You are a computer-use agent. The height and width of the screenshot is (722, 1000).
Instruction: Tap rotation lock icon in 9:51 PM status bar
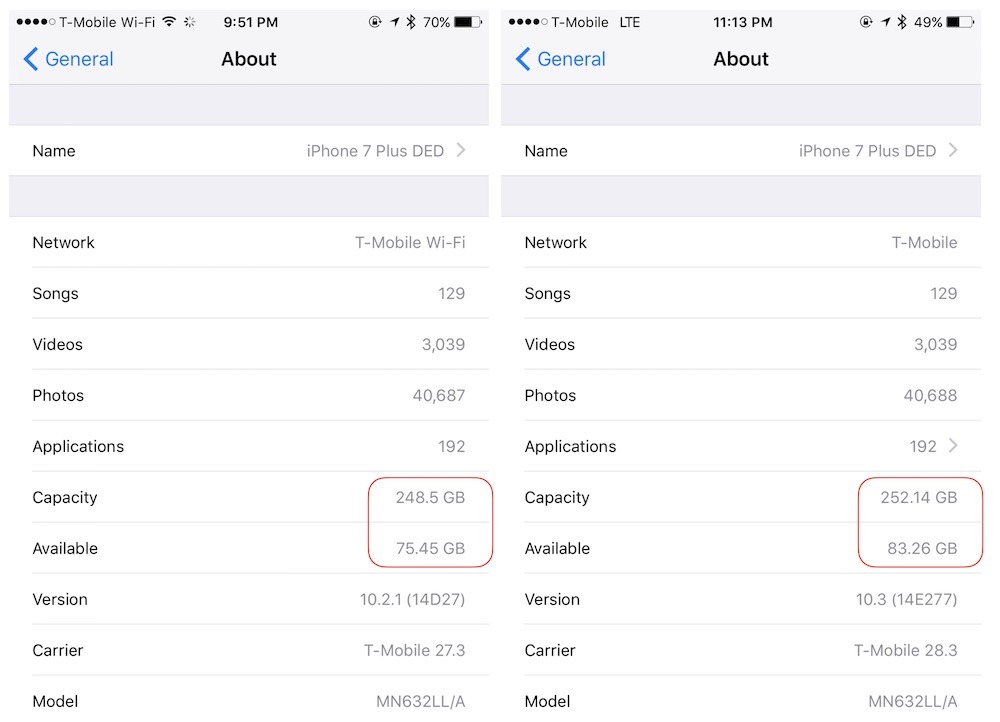click(x=375, y=21)
